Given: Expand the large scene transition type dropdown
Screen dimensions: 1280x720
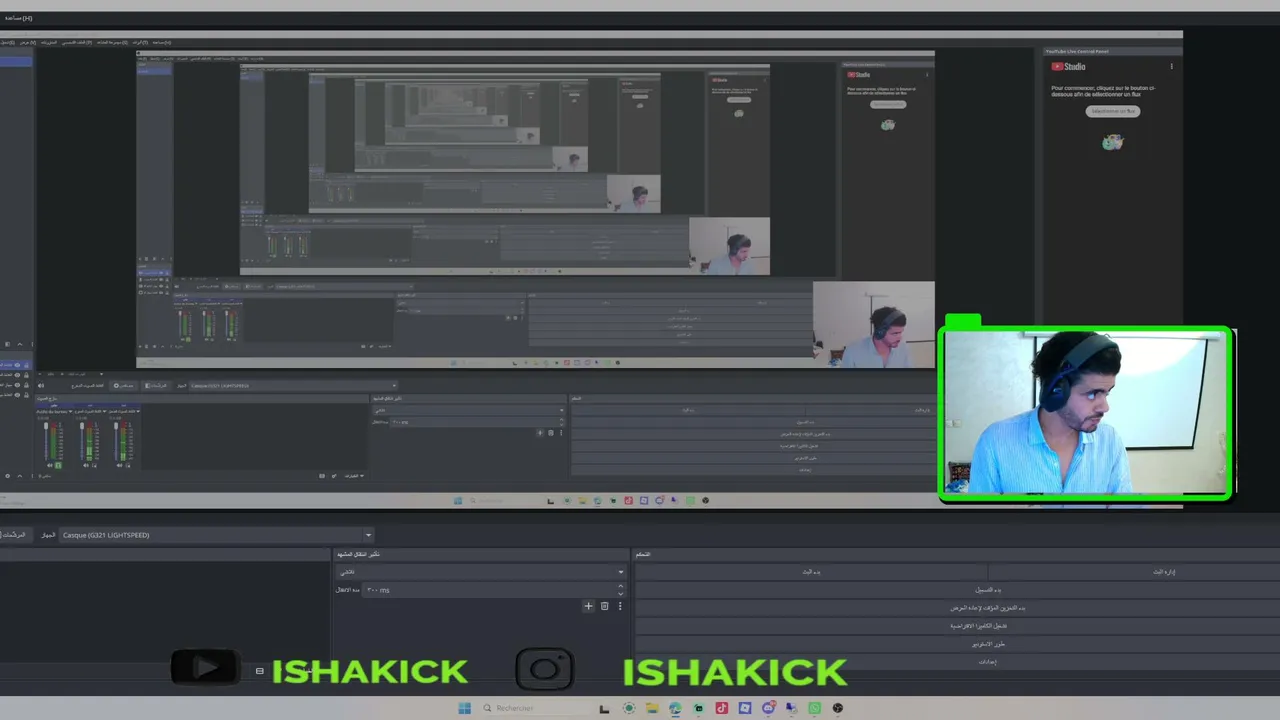Looking at the screenshot, I should tap(480, 572).
